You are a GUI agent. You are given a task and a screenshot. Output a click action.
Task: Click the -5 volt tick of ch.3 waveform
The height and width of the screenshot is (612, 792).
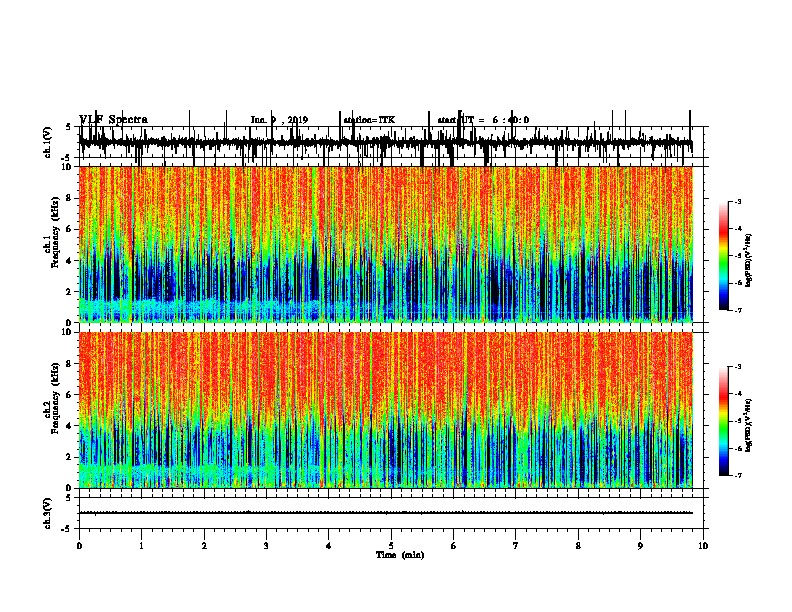pos(67,529)
